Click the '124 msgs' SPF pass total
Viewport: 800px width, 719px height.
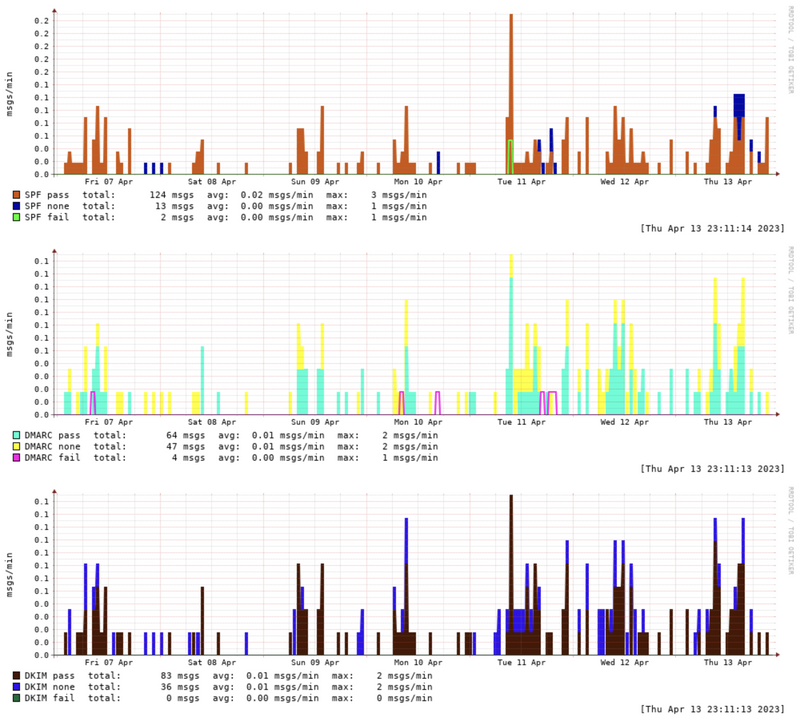(x=172, y=195)
